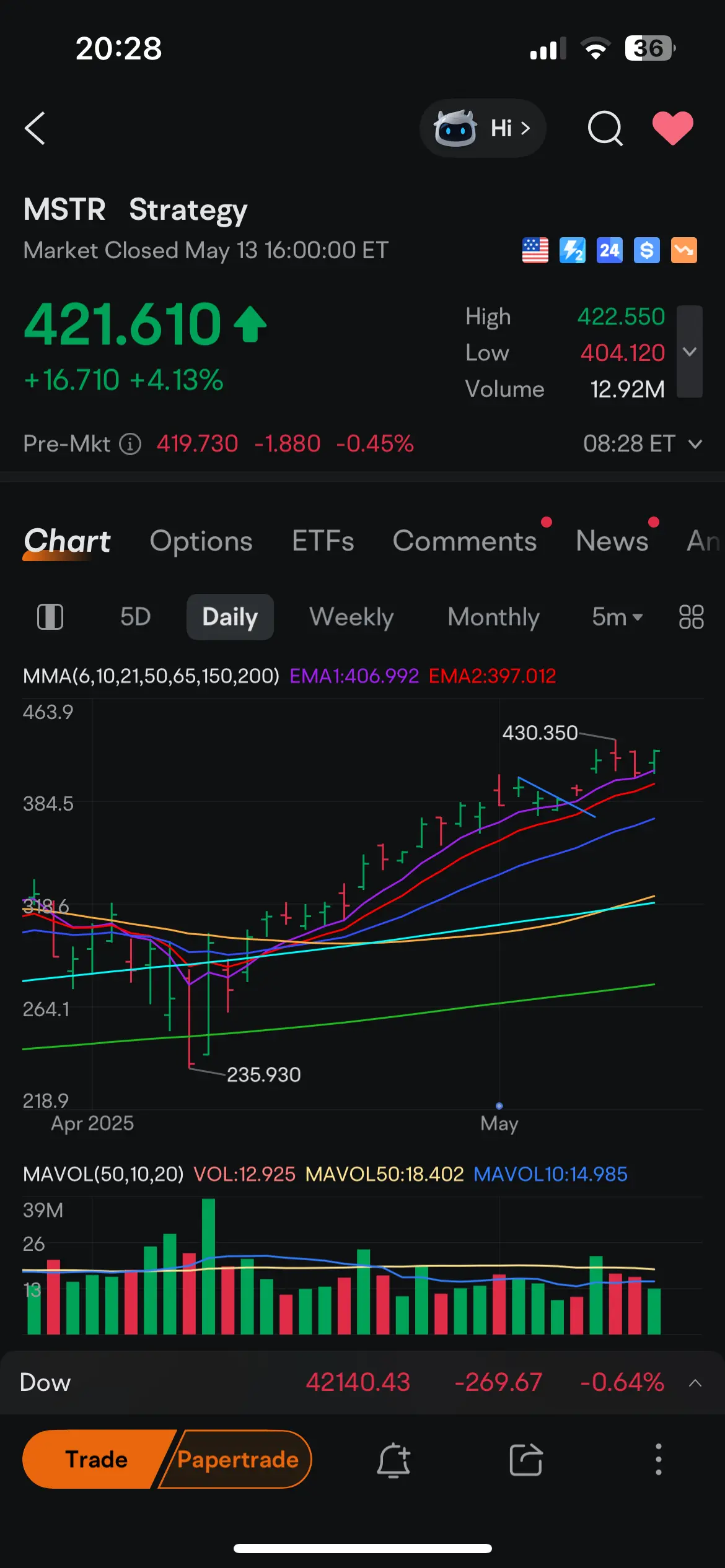
Task: Open stock search magnifier
Action: (x=605, y=128)
